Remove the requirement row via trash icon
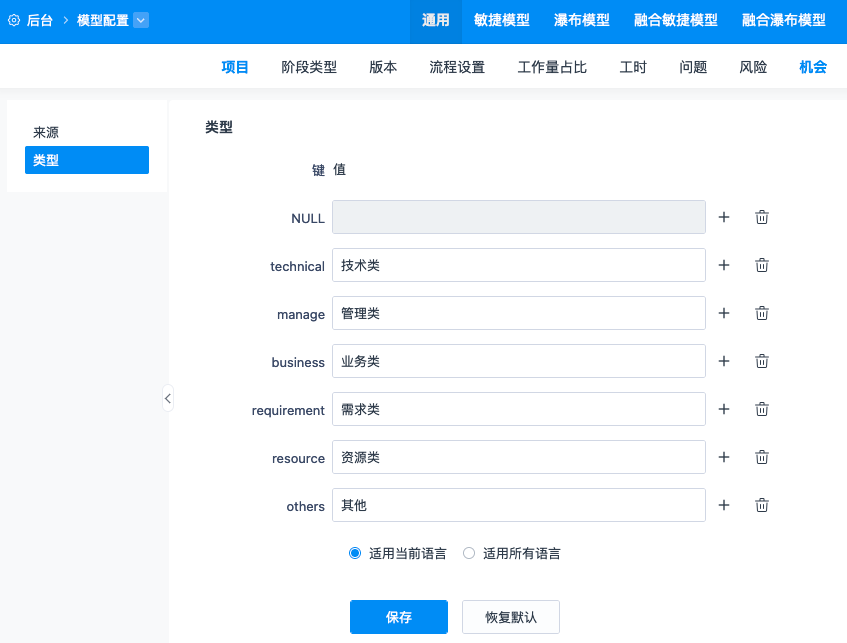 pyautogui.click(x=761, y=409)
